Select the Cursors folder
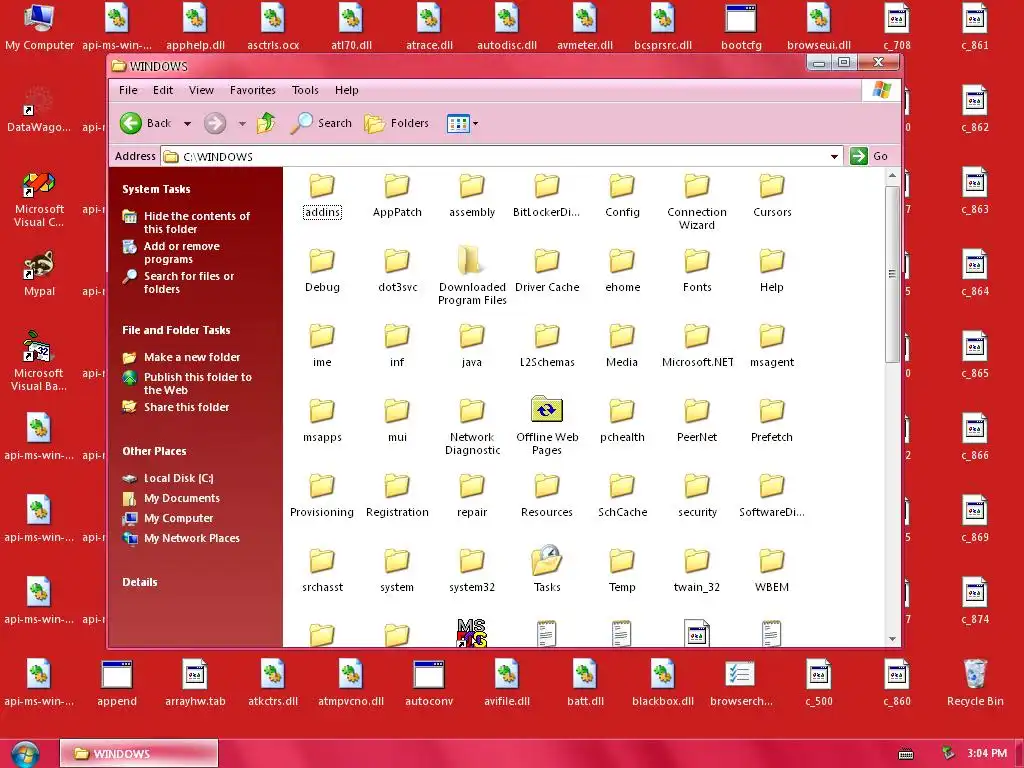The image size is (1024, 768). click(x=771, y=197)
